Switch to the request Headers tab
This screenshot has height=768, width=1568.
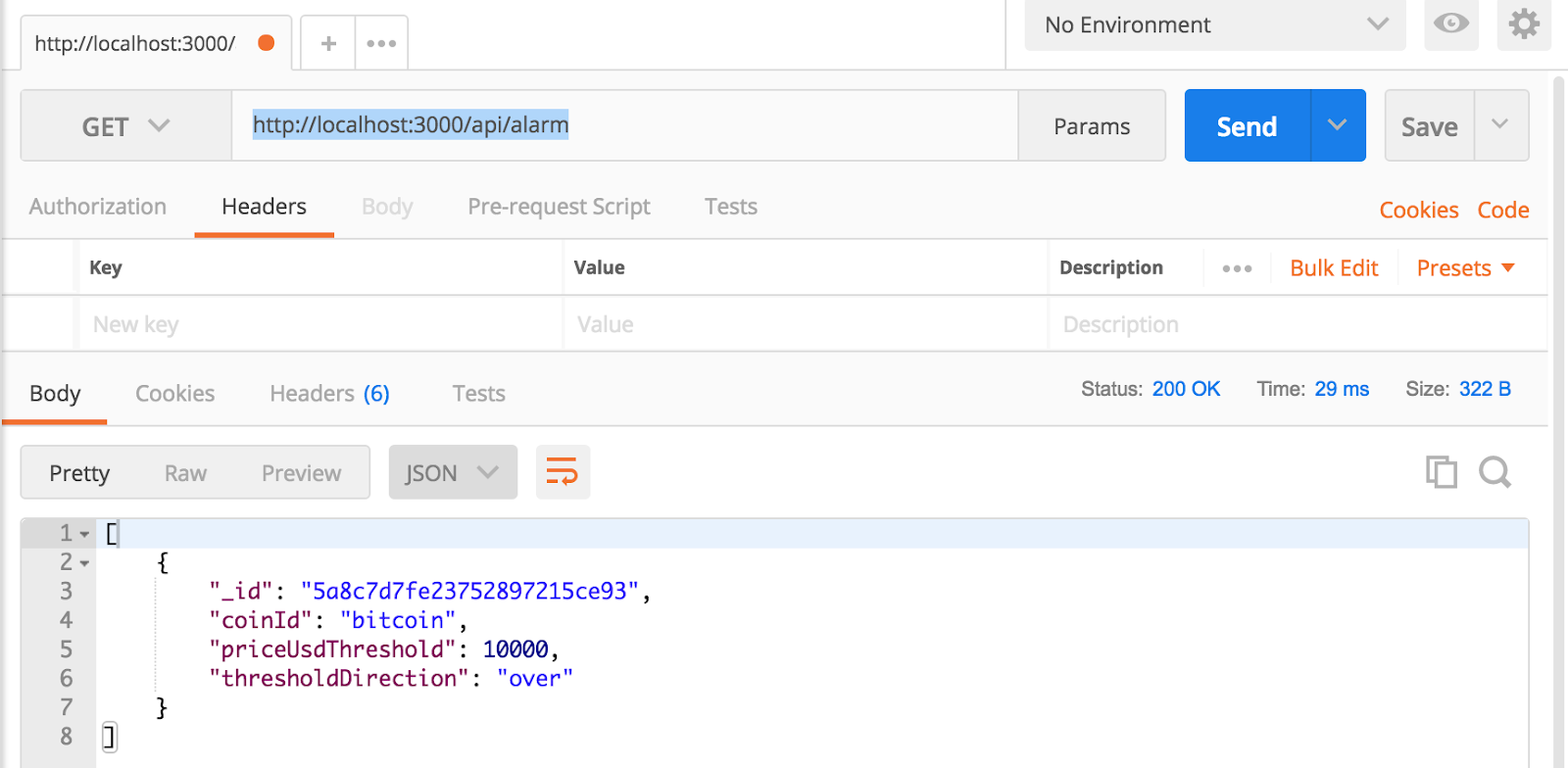tap(264, 207)
